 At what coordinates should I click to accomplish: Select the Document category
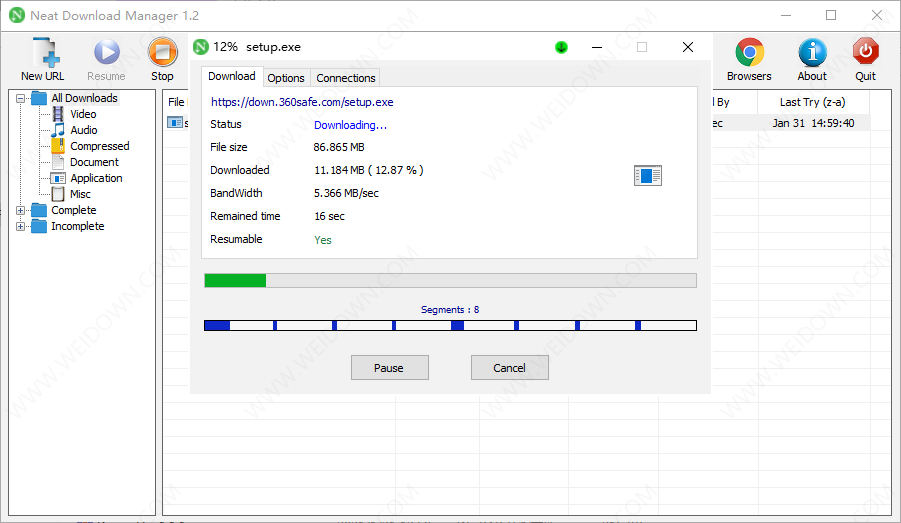point(94,162)
